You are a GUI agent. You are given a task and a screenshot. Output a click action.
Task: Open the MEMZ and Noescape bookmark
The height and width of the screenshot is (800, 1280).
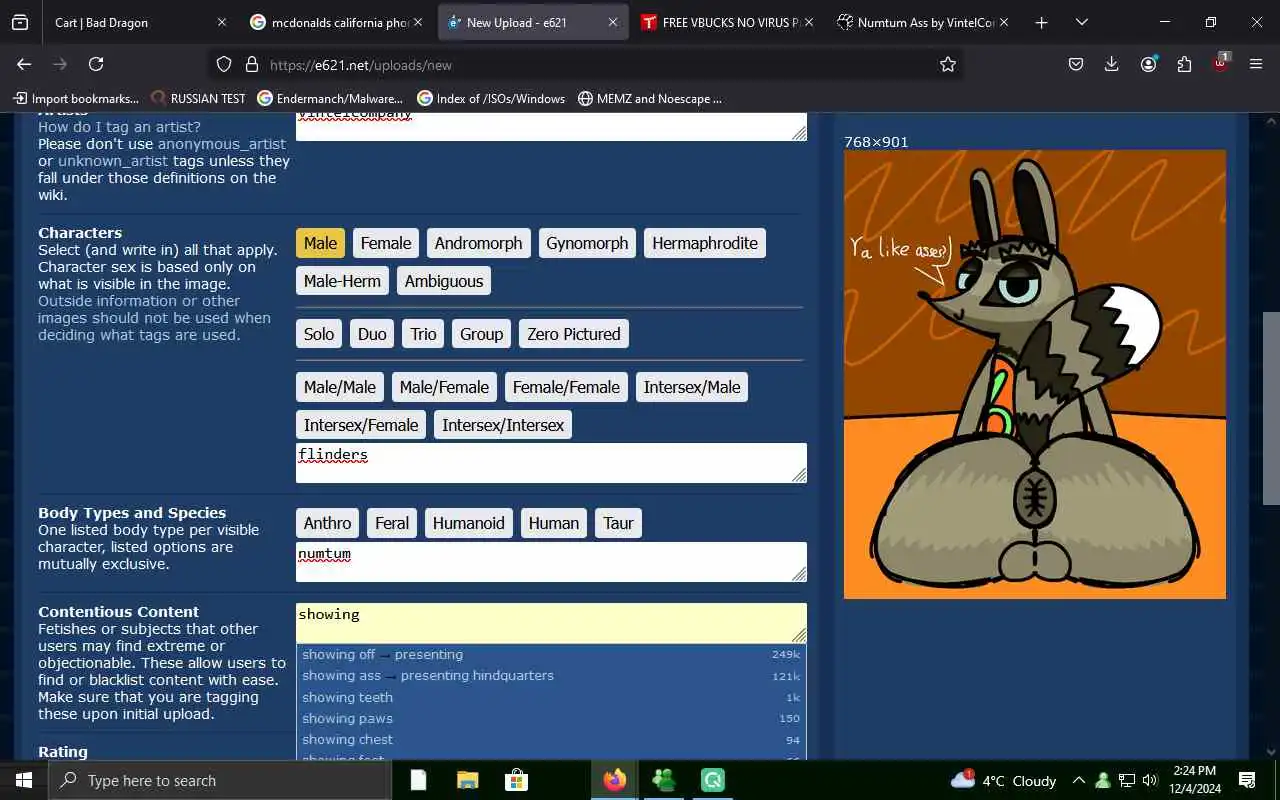[x=649, y=98]
